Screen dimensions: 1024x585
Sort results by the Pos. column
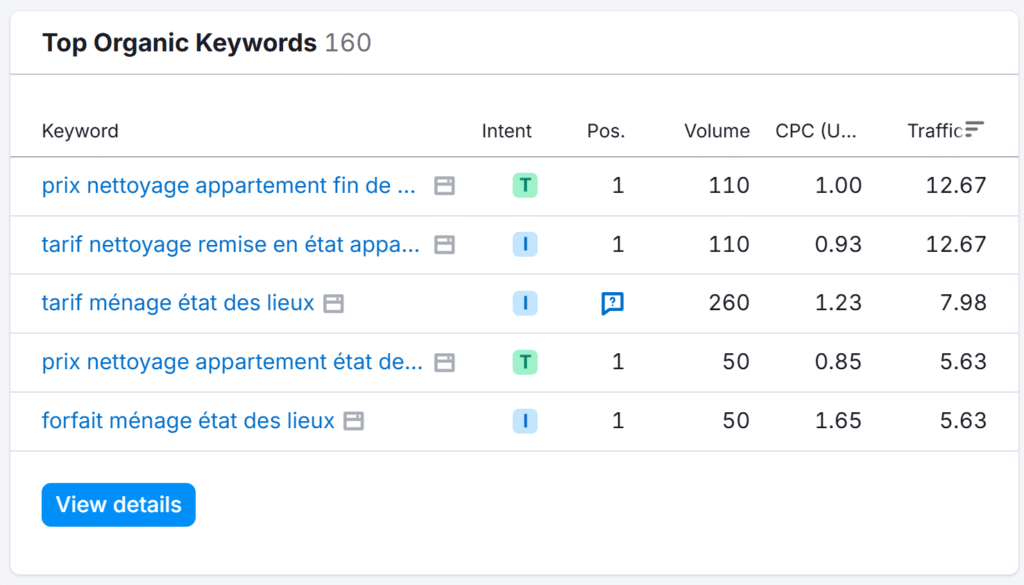pyautogui.click(x=605, y=131)
